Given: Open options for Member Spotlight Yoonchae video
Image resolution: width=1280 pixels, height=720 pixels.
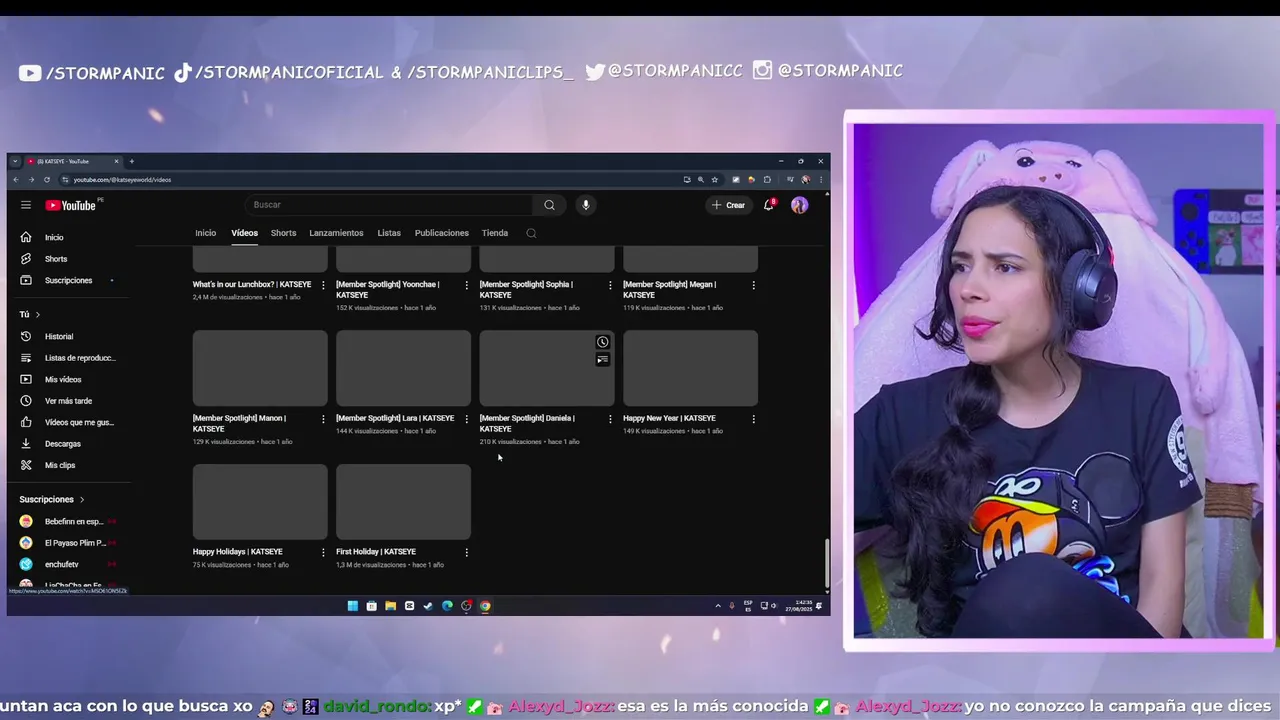Looking at the screenshot, I should pyautogui.click(x=466, y=285).
